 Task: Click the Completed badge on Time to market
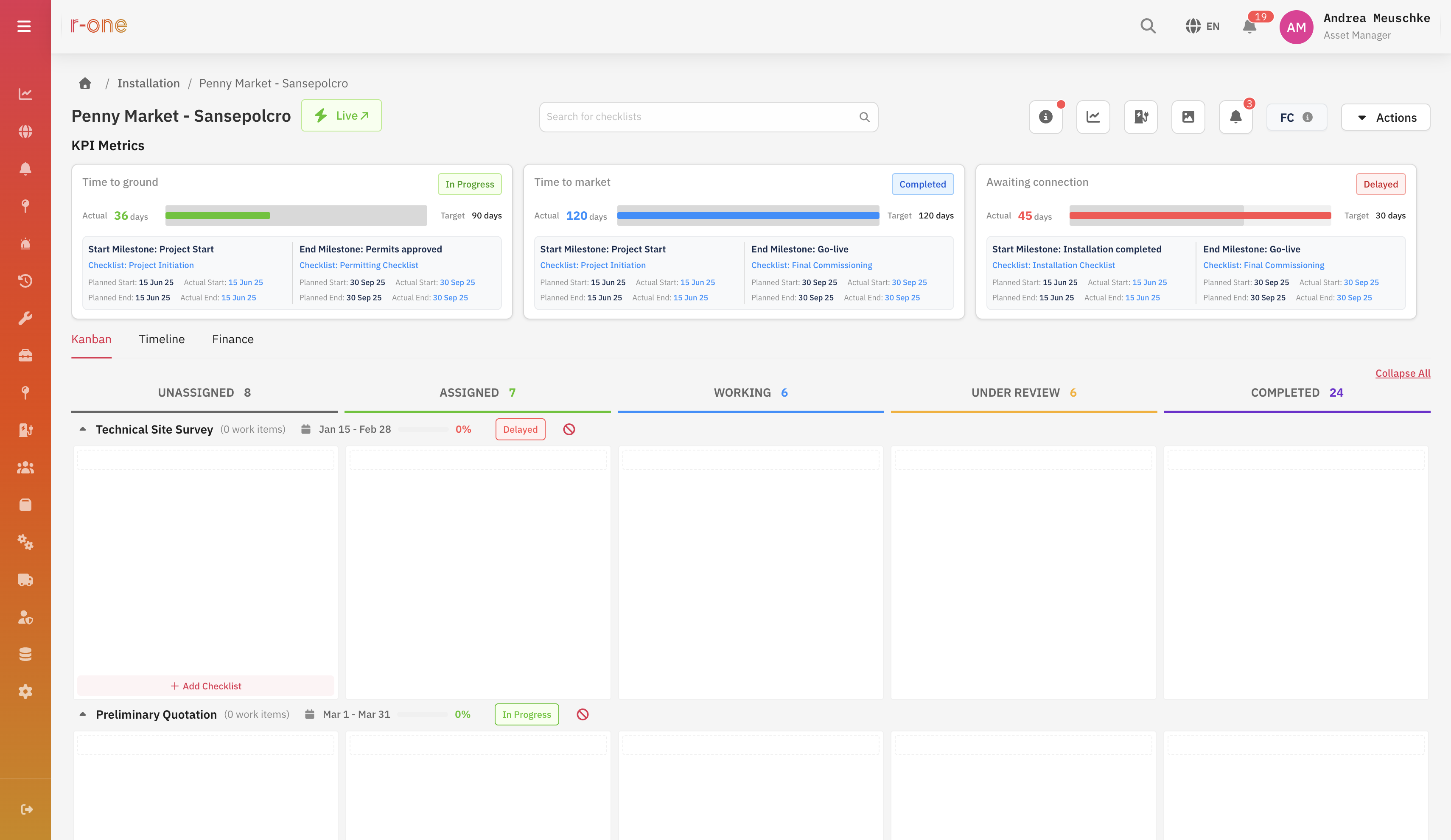click(x=922, y=184)
